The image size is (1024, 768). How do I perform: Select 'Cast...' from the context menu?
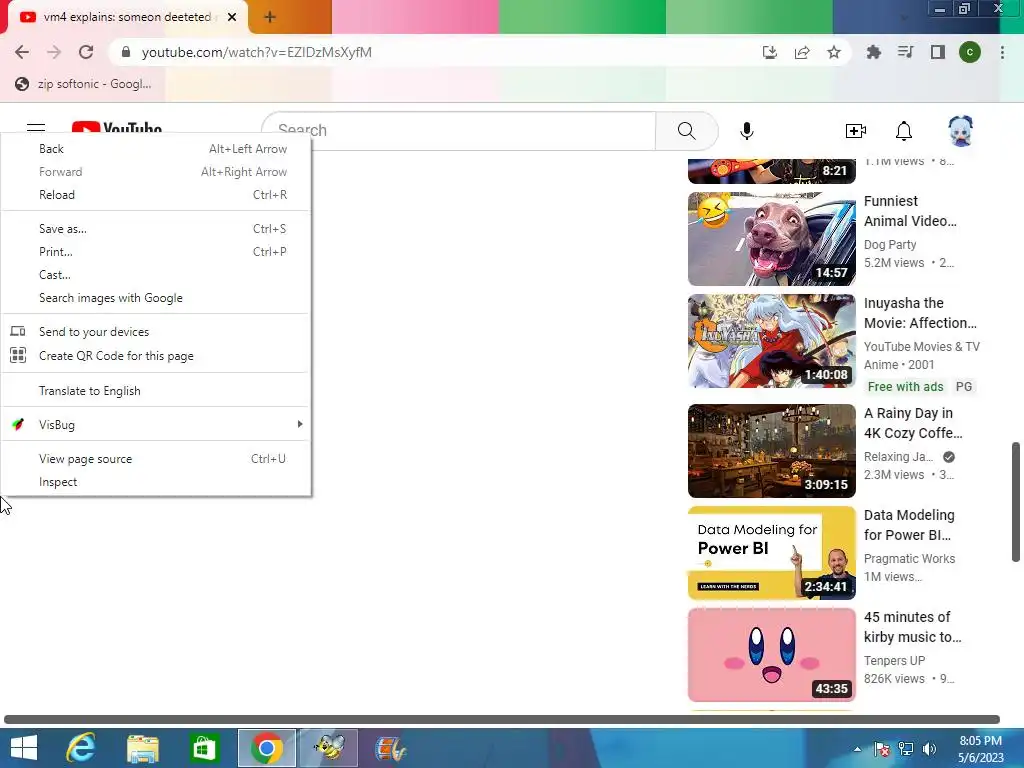pyautogui.click(x=156, y=275)
